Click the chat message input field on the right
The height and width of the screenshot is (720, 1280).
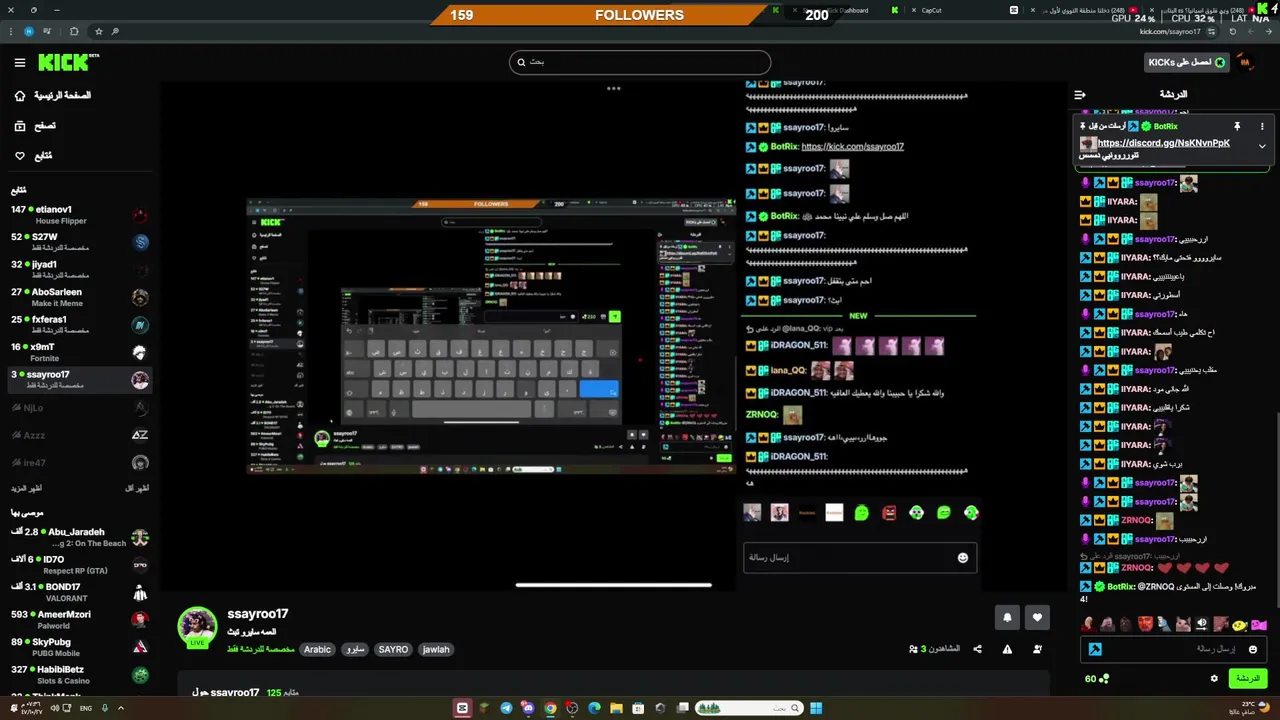coord(1175,649)
